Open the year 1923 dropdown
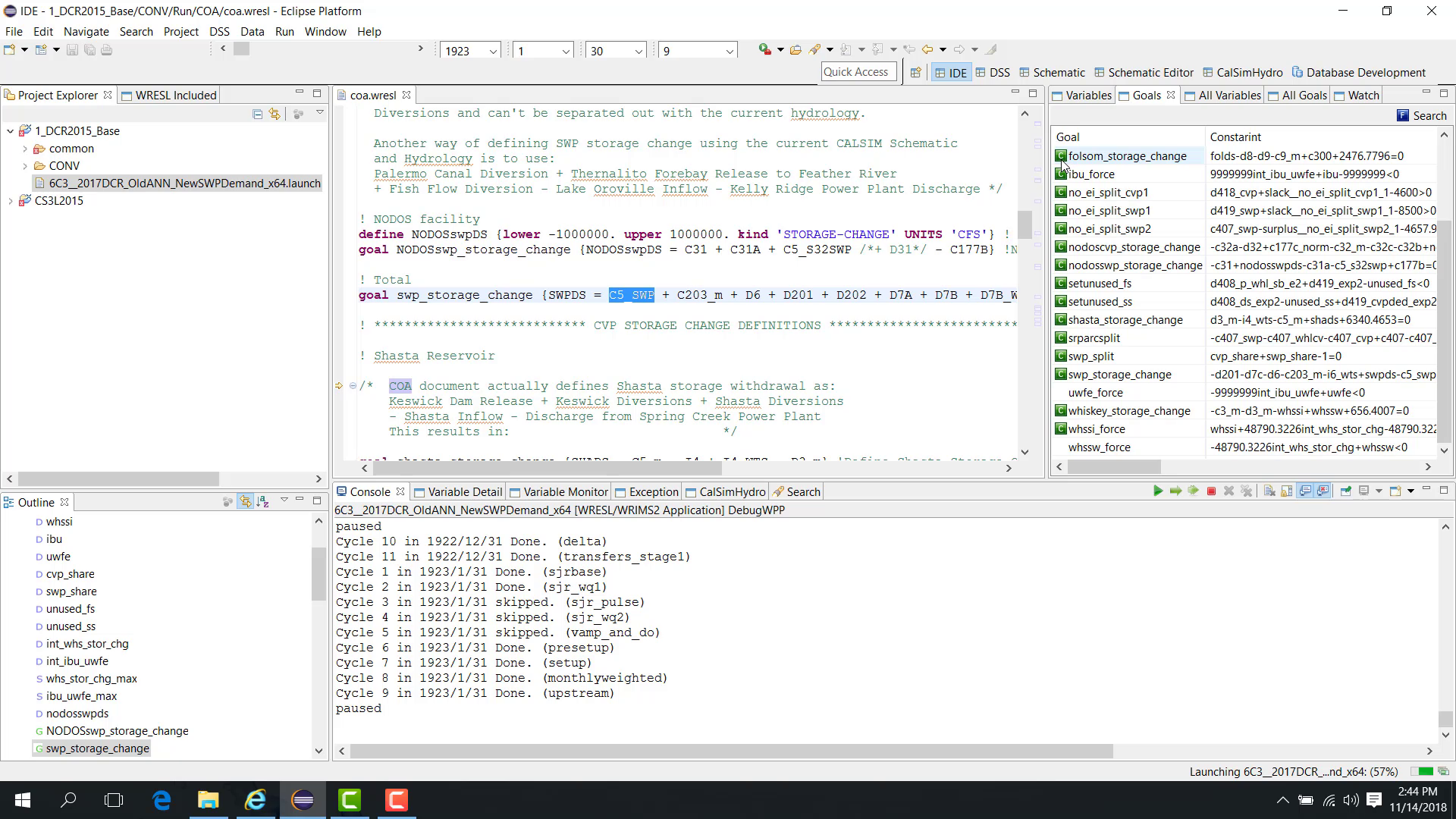 point(493,52)
